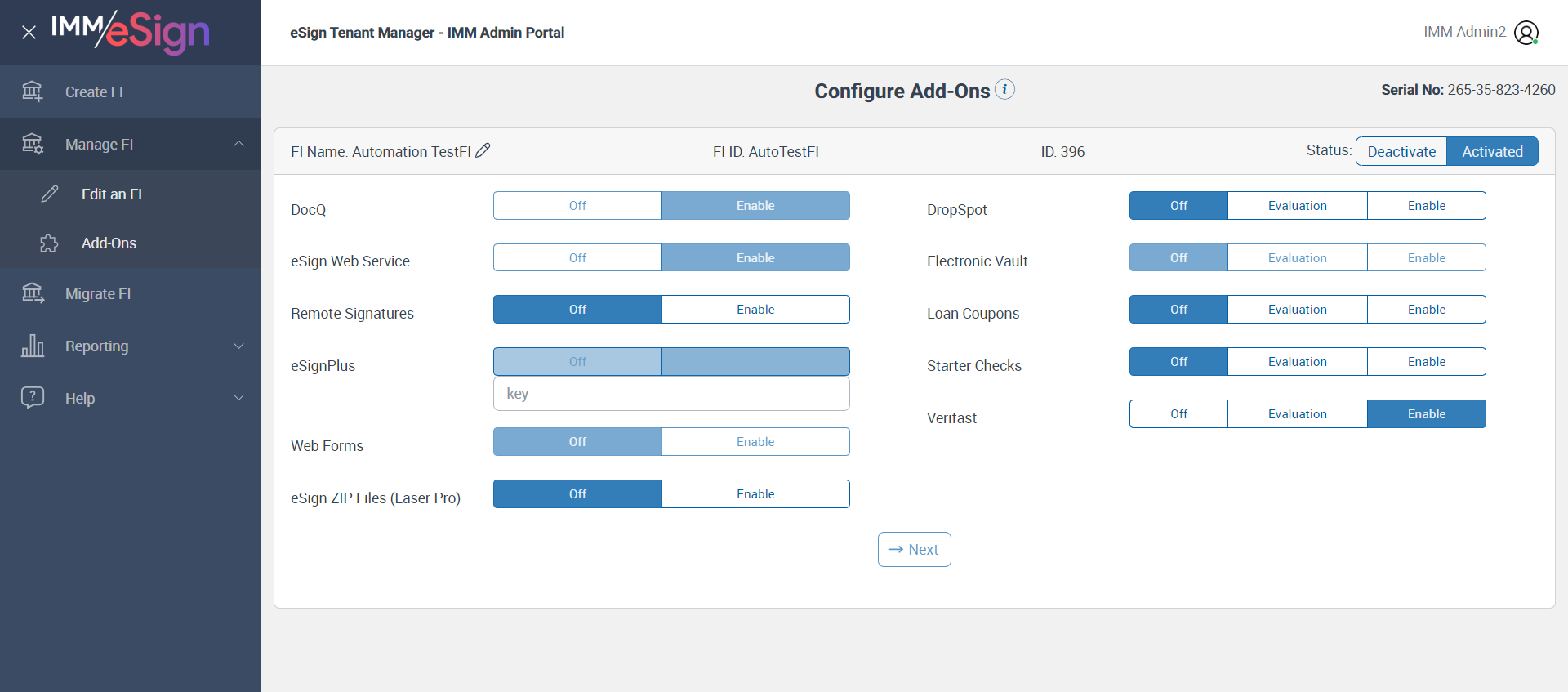
Task: Click the Create FI bank icon
Action: [x=33, y=92]
